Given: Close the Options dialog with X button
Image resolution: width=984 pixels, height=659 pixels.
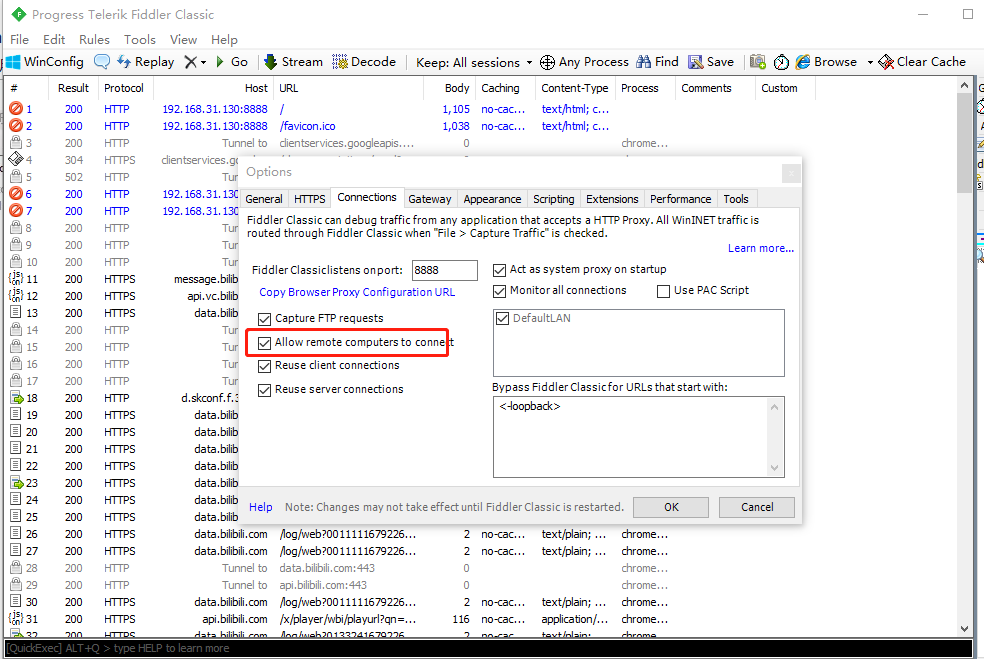Looking at the screenshot, I should 791,173.
